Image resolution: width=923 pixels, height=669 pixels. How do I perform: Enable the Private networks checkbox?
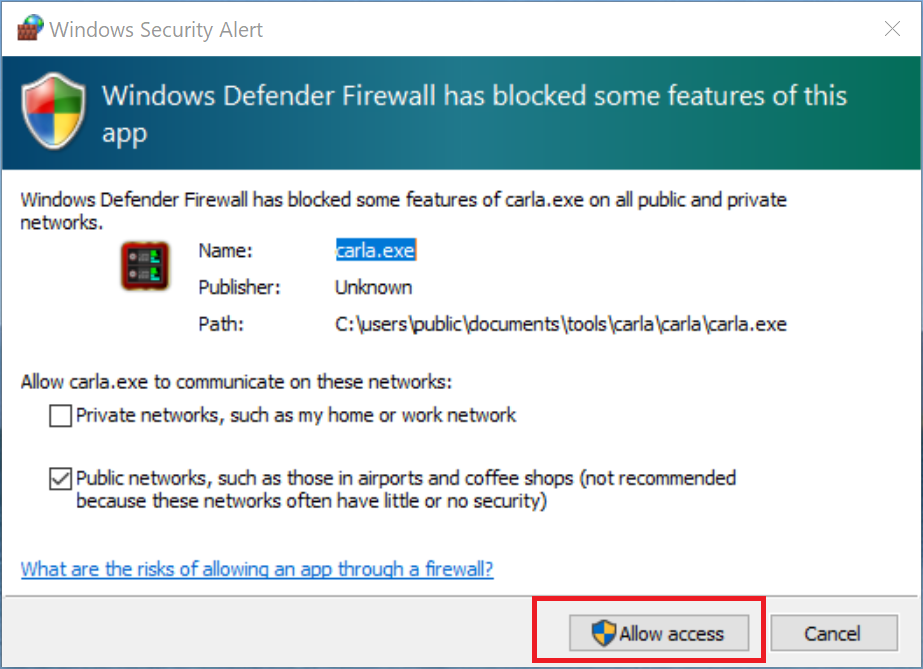pyautogui.click(x=61, y=415)
